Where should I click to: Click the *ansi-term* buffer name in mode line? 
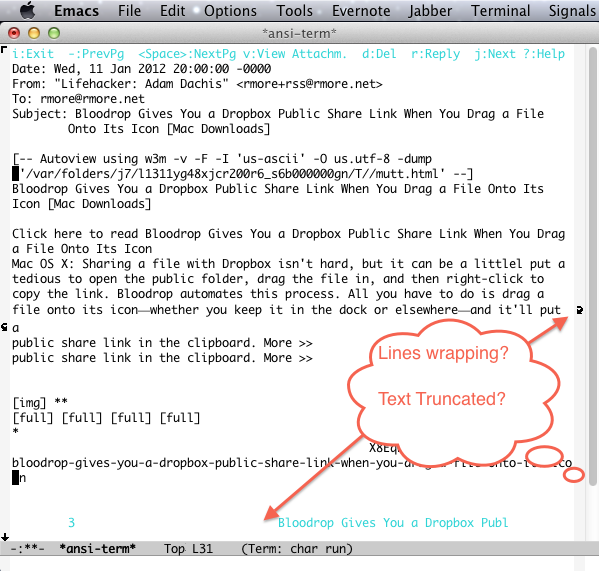(98, 549)
